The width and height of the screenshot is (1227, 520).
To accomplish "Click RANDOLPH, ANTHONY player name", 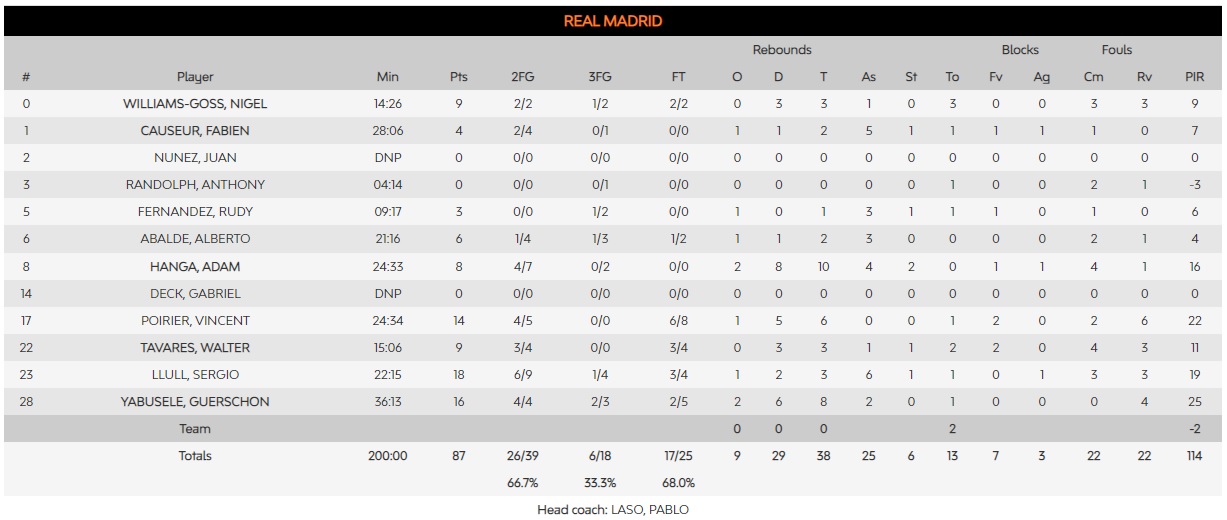I will point(195,185).
